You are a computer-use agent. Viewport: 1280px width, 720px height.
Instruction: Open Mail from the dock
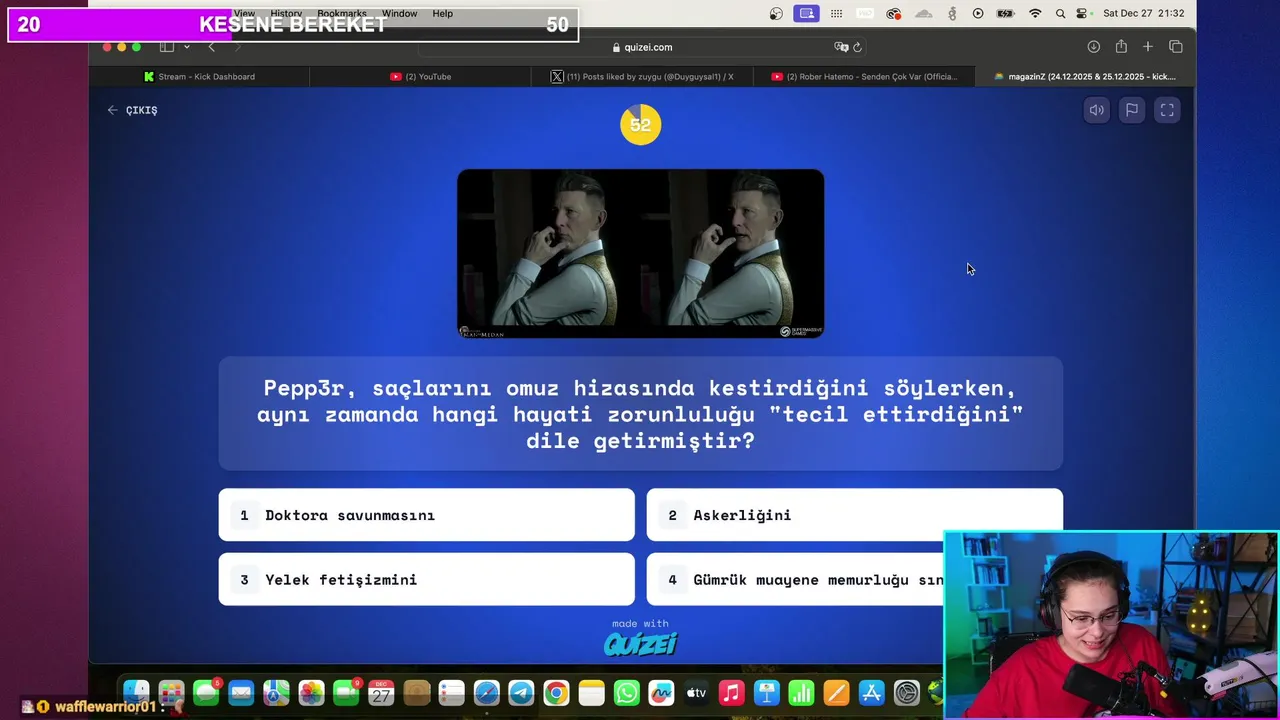click(241, 692)
